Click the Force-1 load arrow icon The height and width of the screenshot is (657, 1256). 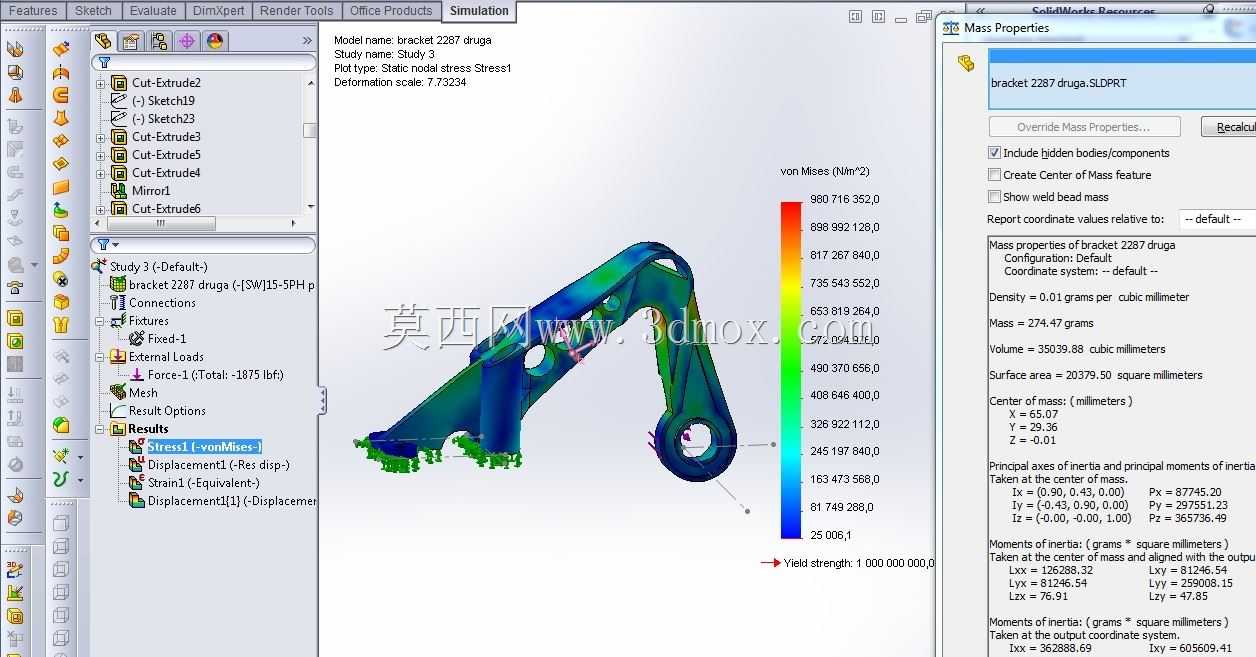[137, 375]
